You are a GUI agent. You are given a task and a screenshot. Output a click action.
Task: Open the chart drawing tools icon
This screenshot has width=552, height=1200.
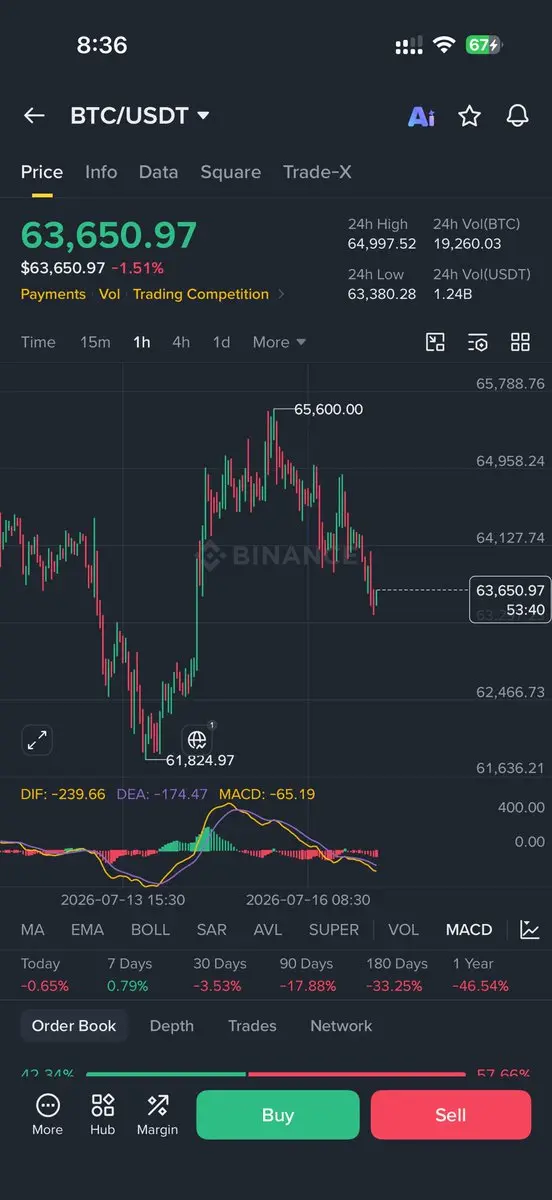[435, 343]
